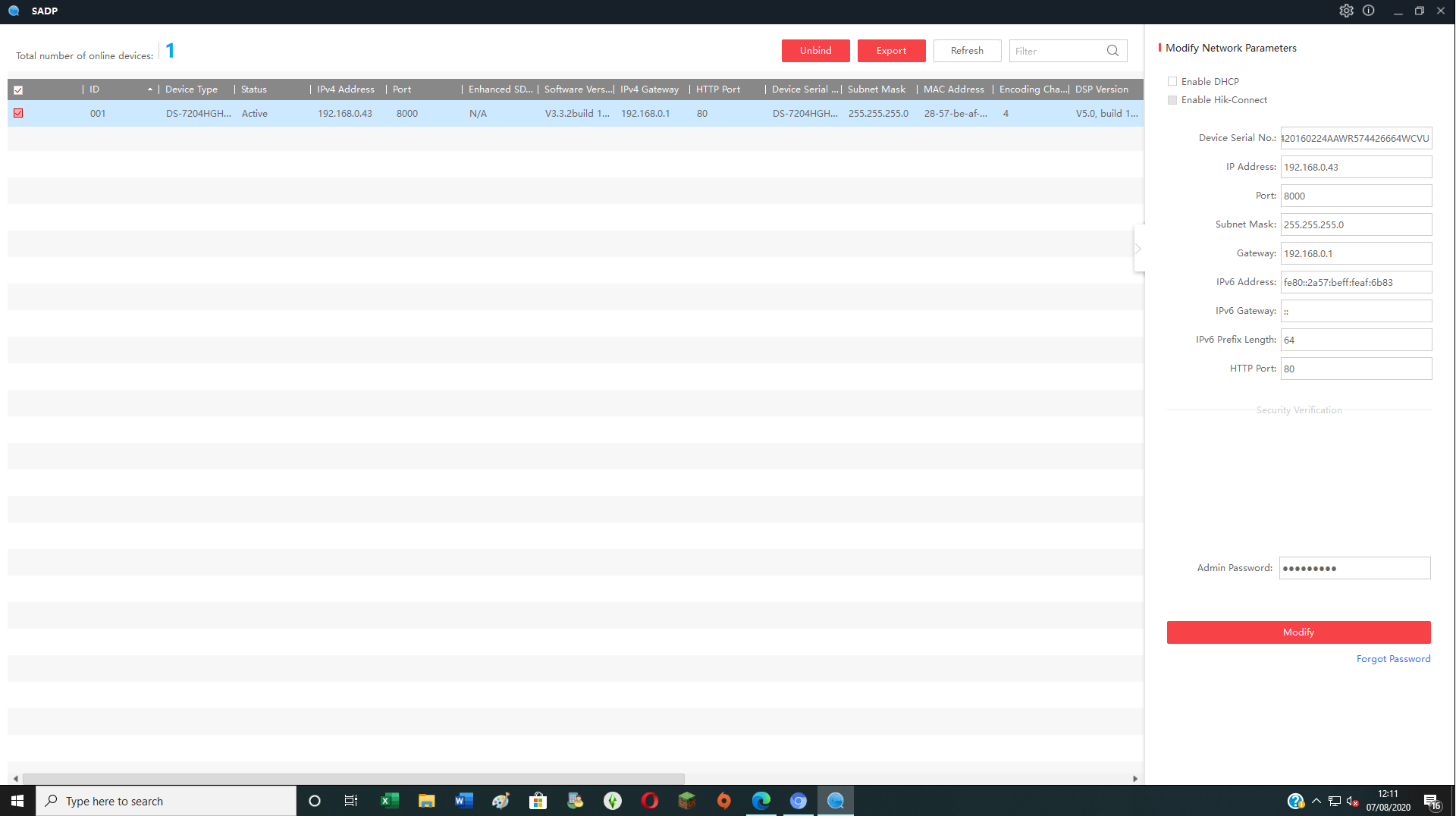Click into the Admin Password field
The height and width of the screenshot is (819, 1456).
pos(1354,568)
